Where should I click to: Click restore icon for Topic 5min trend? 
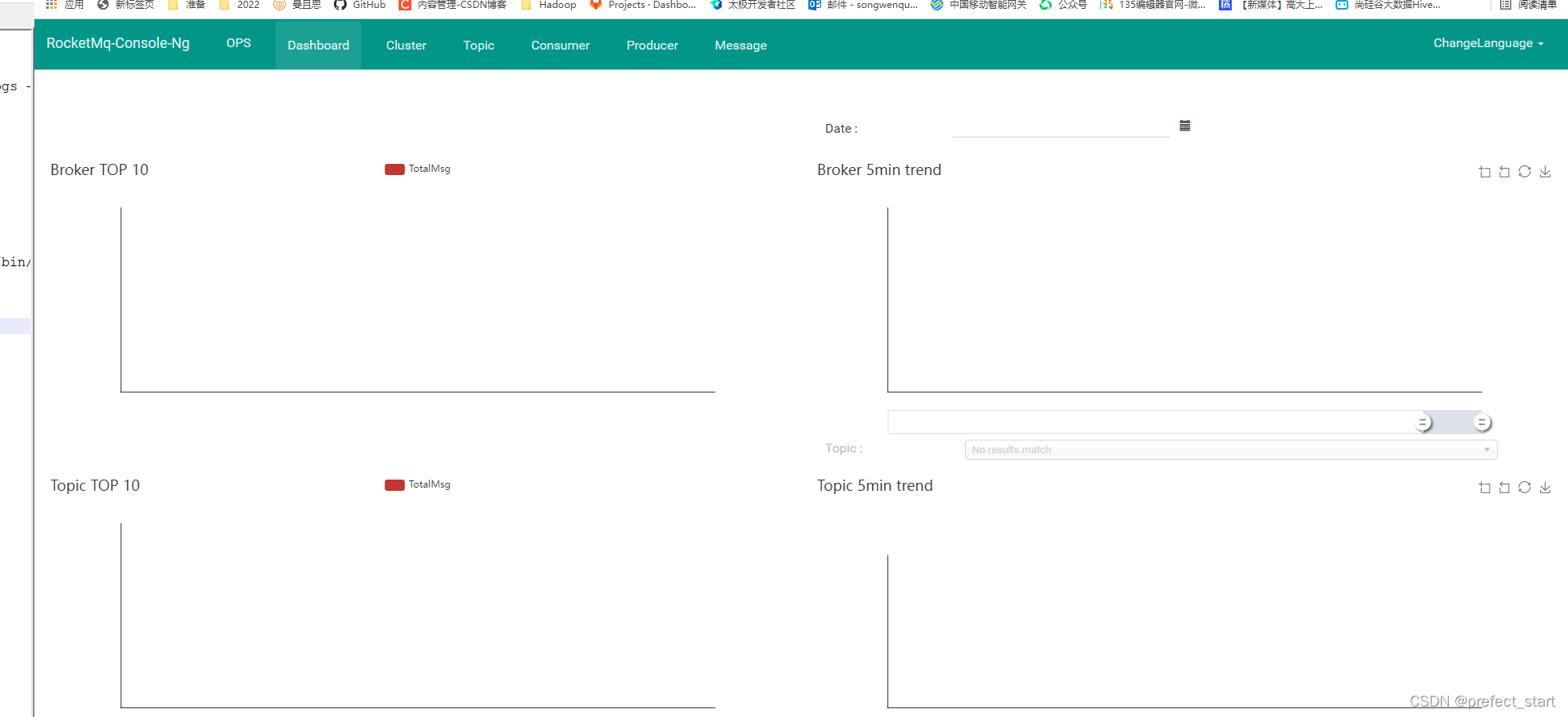pyautogui.click(x=1525, y=488)
